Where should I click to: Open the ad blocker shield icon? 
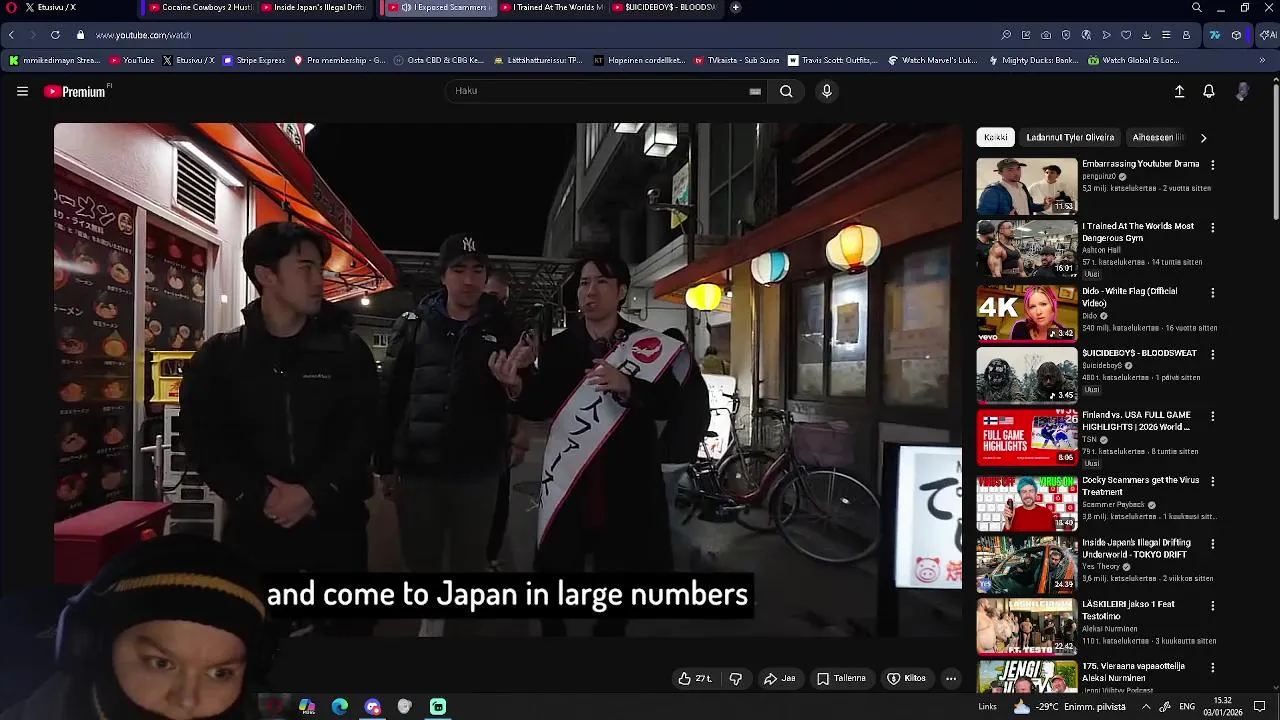pyautogui.click(x=1066, y=35)
